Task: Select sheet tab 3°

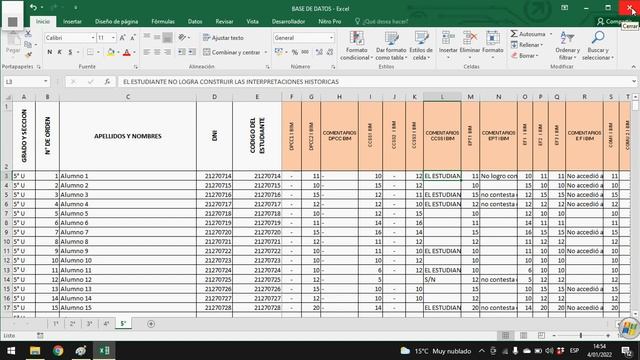Action: point(89,324)
